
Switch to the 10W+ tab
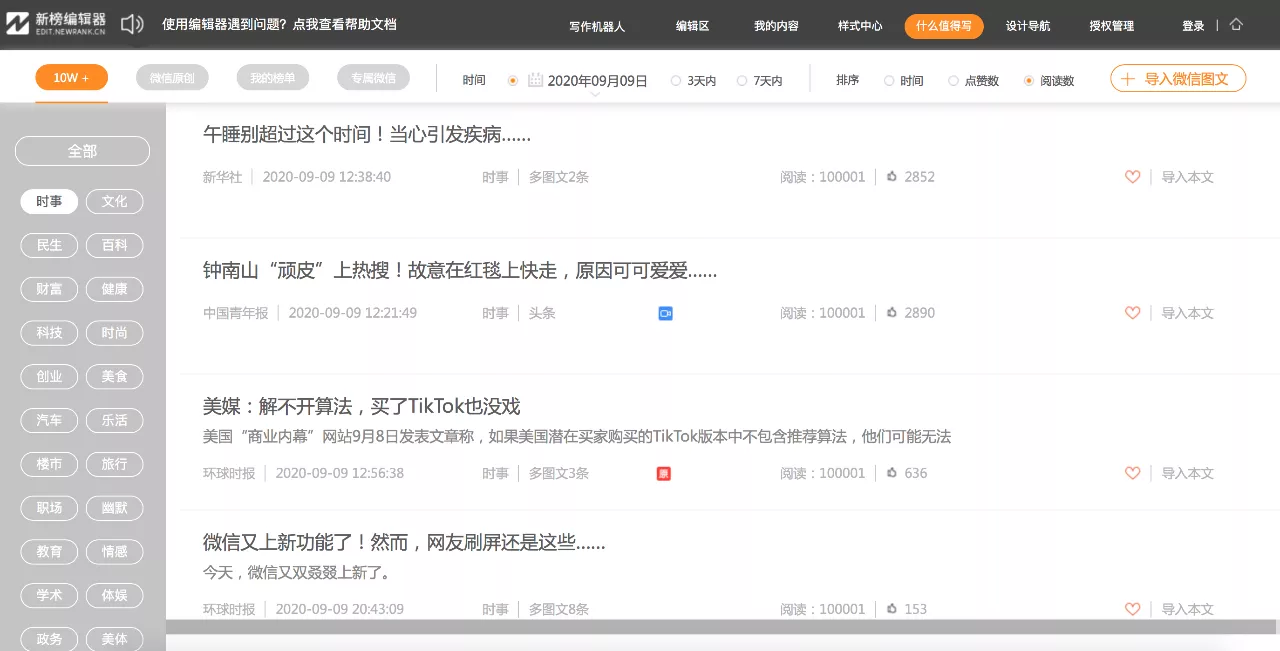pyautogui.click(x=71, y=77)
